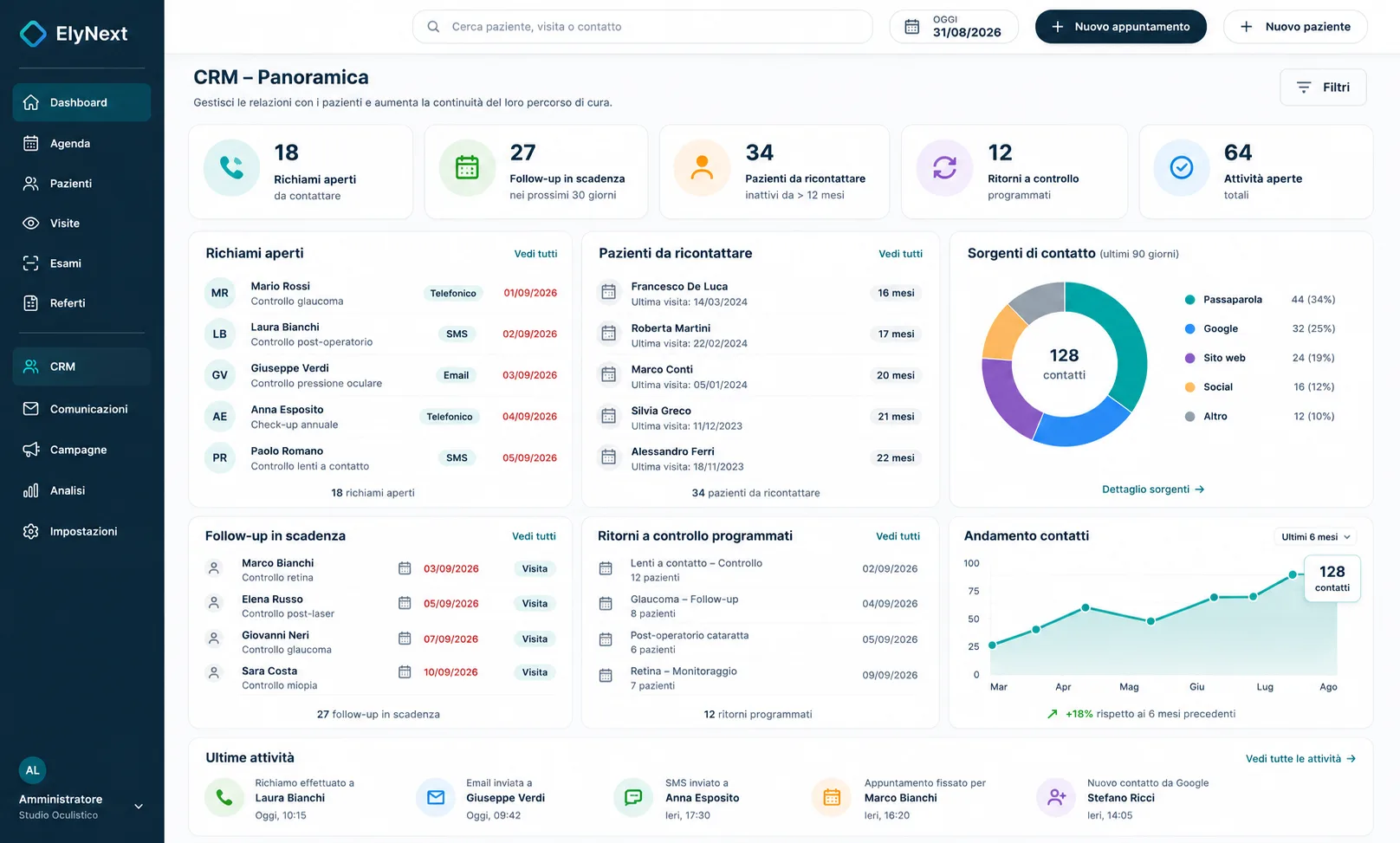Click 22 mesi badge for Alessandro Ferri
1400x843 pixels.
(896, 458)
